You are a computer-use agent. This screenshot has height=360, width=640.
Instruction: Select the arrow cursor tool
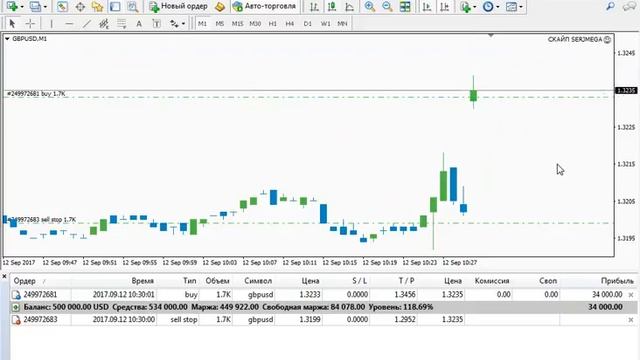point(12,24)
